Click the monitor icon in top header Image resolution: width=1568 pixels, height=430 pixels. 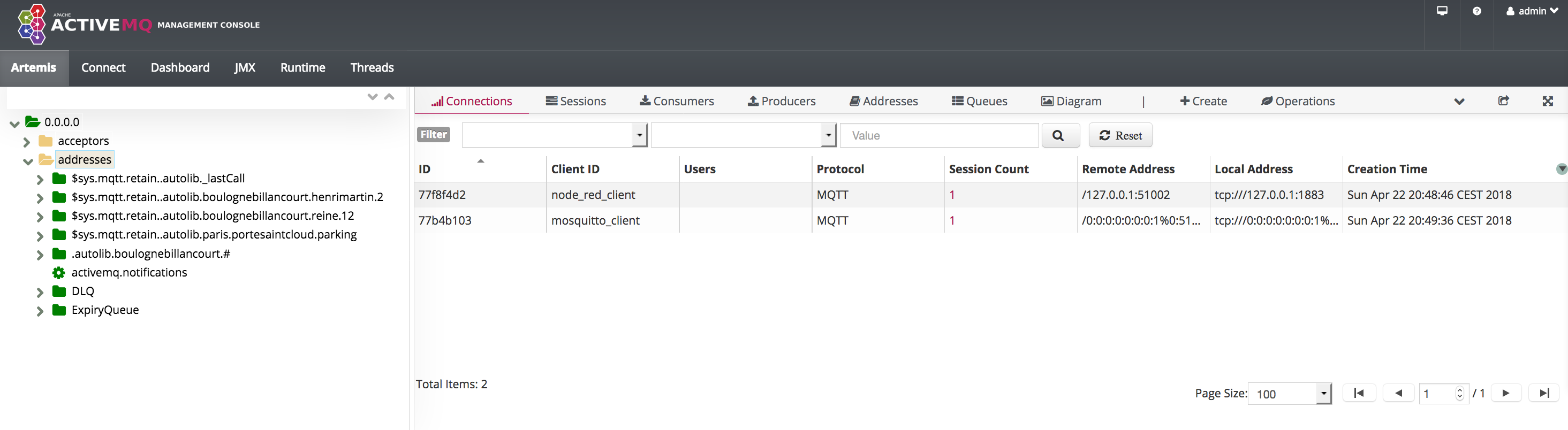[x=1442, y=11]
